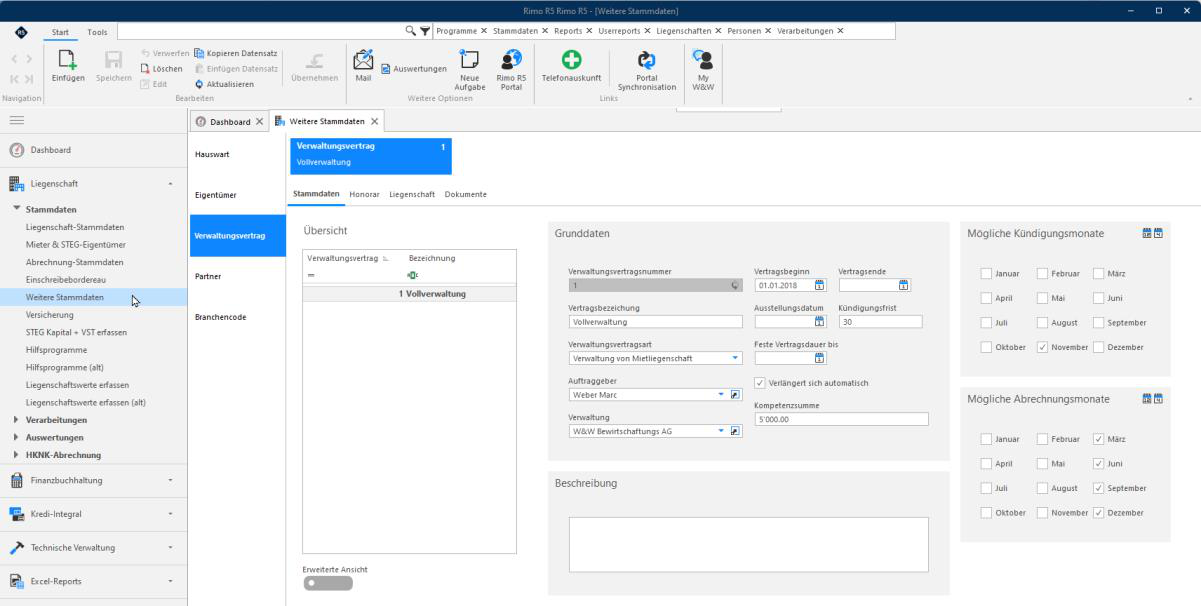Open the My W&W link icon
The image size is (1201, 606).
point(703,60)
